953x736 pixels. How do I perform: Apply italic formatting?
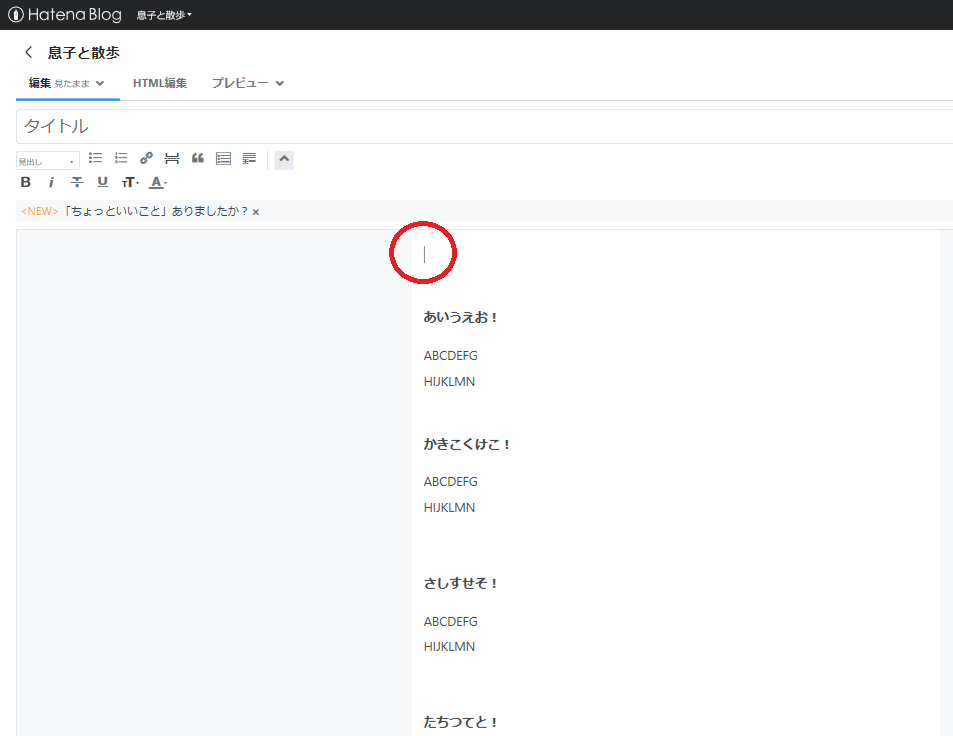[51, 181]
